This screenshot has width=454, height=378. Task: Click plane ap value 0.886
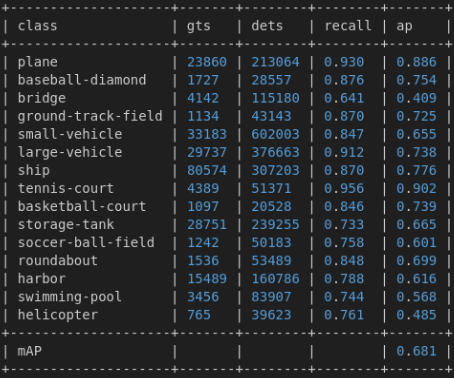click(416, 62)
